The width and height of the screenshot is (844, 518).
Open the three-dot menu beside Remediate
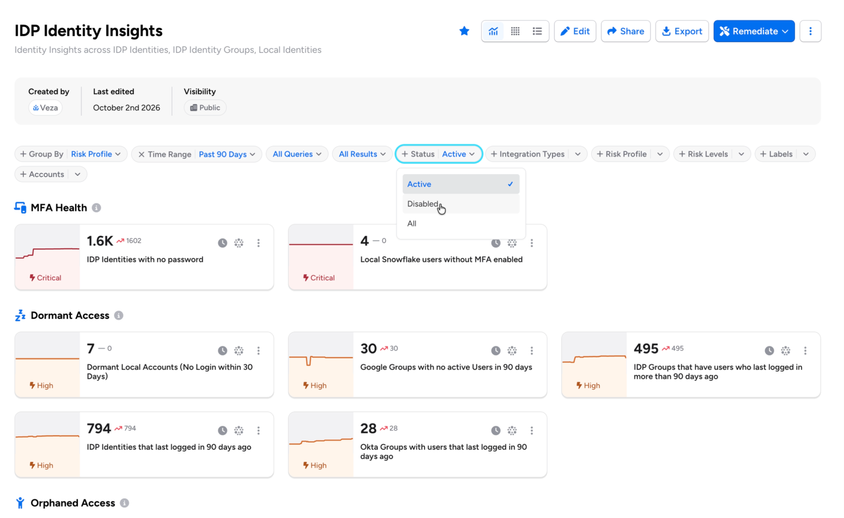click(810, 31)
